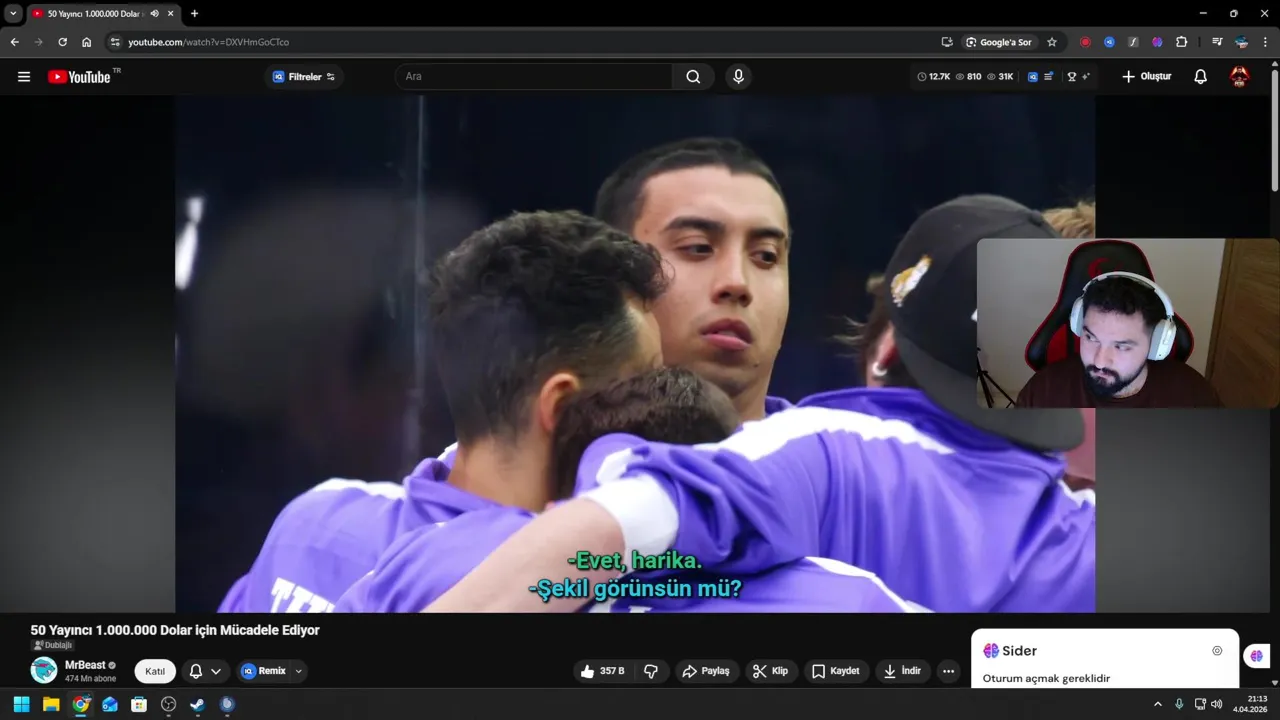Click the Oluştur create button
1280x720 pixels.
[x=1146, y=76]
